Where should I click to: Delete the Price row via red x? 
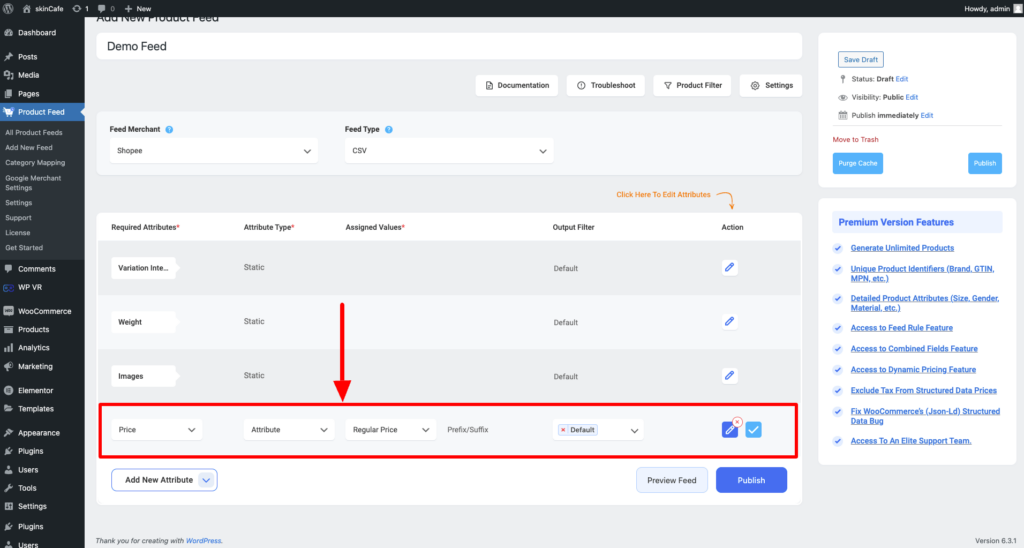coord(737,422)
